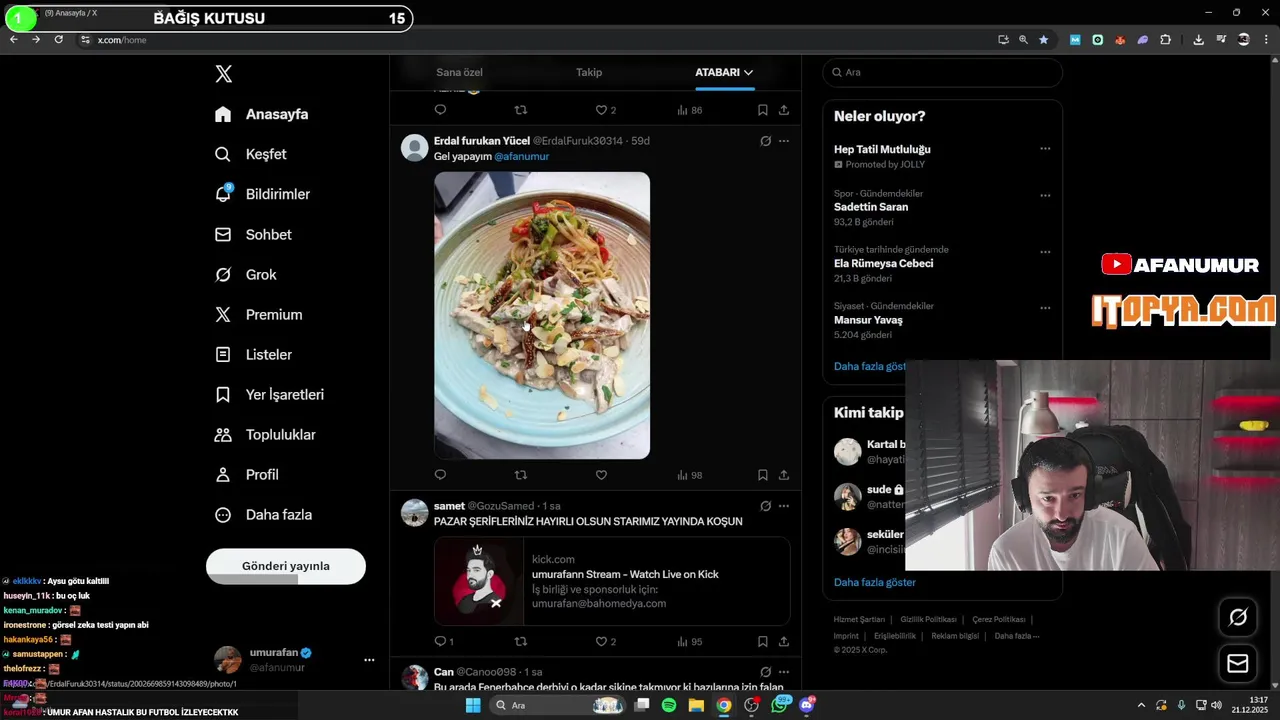Switch to Takip tab
This screenshot has height=720, width=1280.
pos(589,72)
